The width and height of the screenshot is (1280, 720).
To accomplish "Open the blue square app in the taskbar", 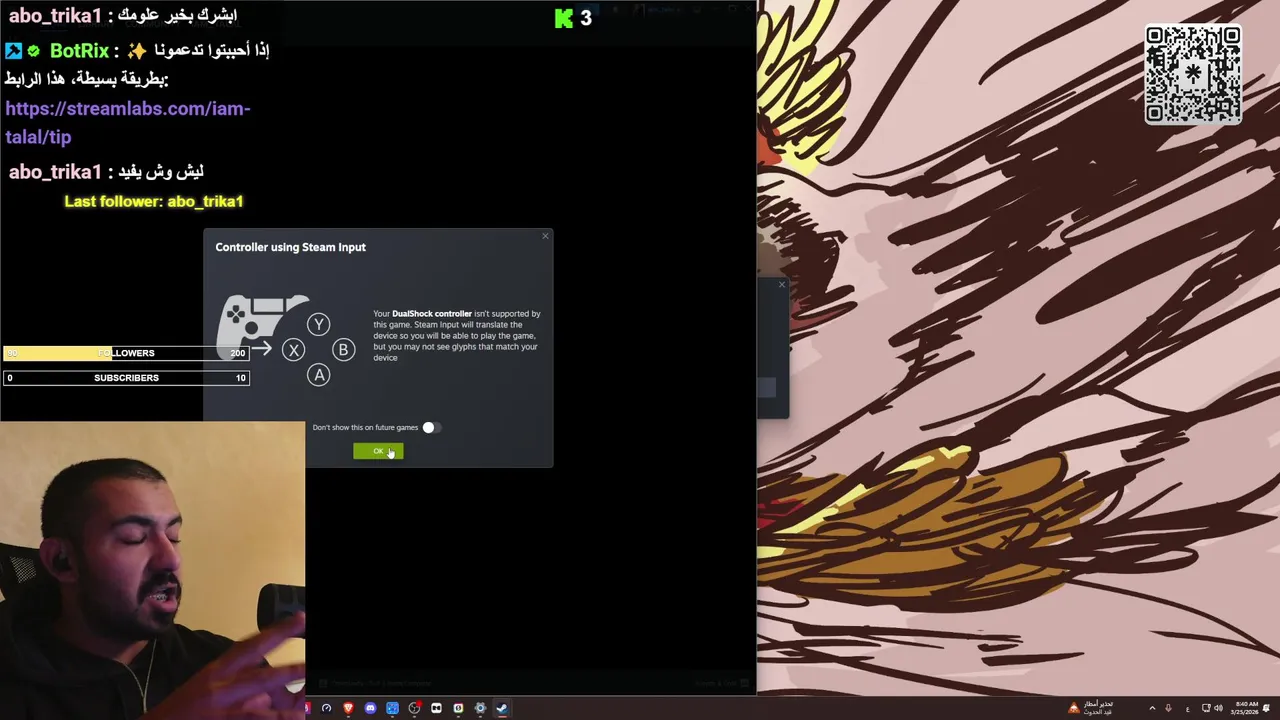I will 392,708.
